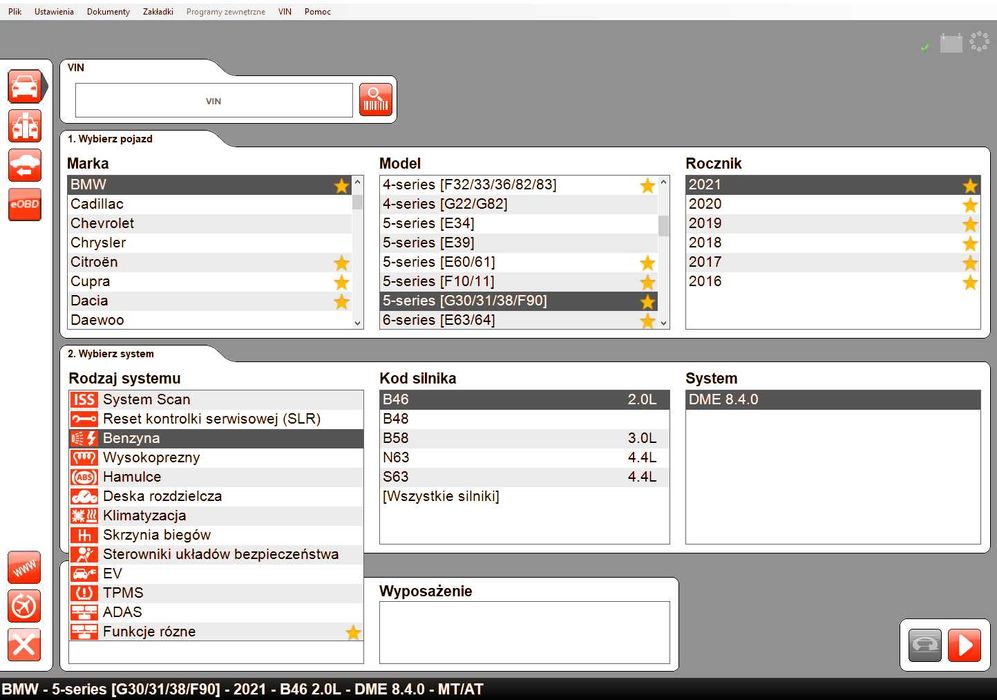Select Reset kontrolki serwisowej (SLR)
Screen dimensions: 997x700
(x=216, y=418)
